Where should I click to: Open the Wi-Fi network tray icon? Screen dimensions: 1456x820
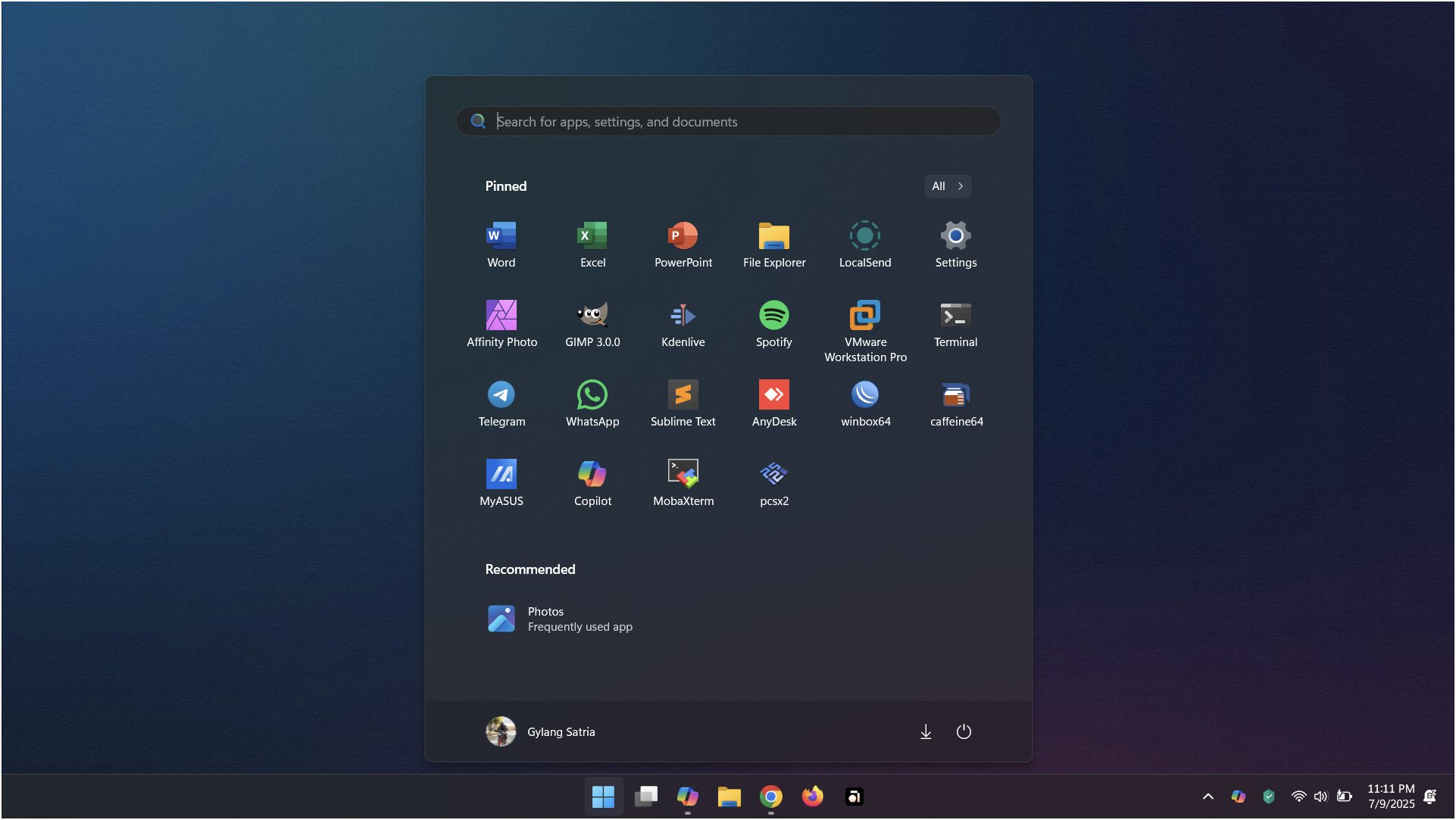[1298, 797]
